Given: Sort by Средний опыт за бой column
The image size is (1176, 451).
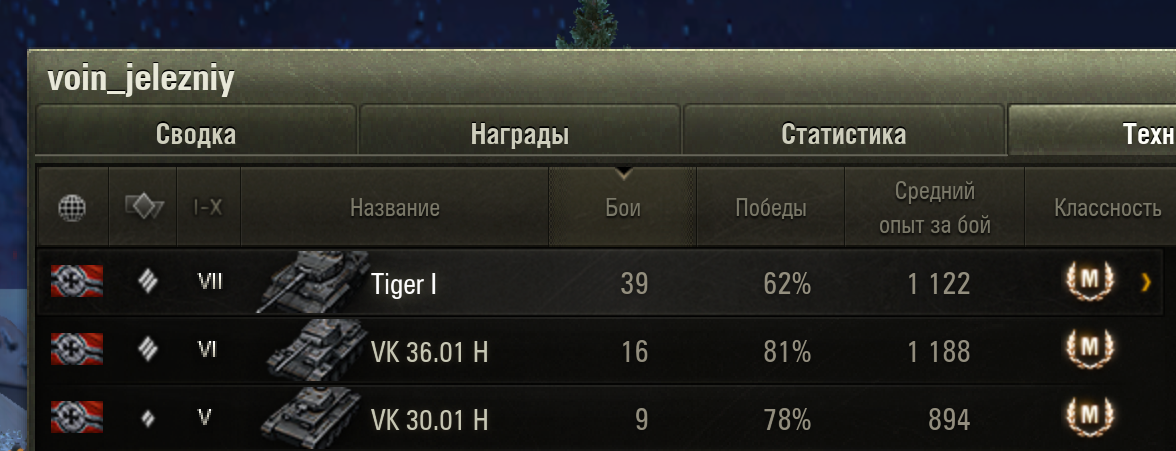Looking at the screenshot, I should pyautogui.click(x=934, y=206).
